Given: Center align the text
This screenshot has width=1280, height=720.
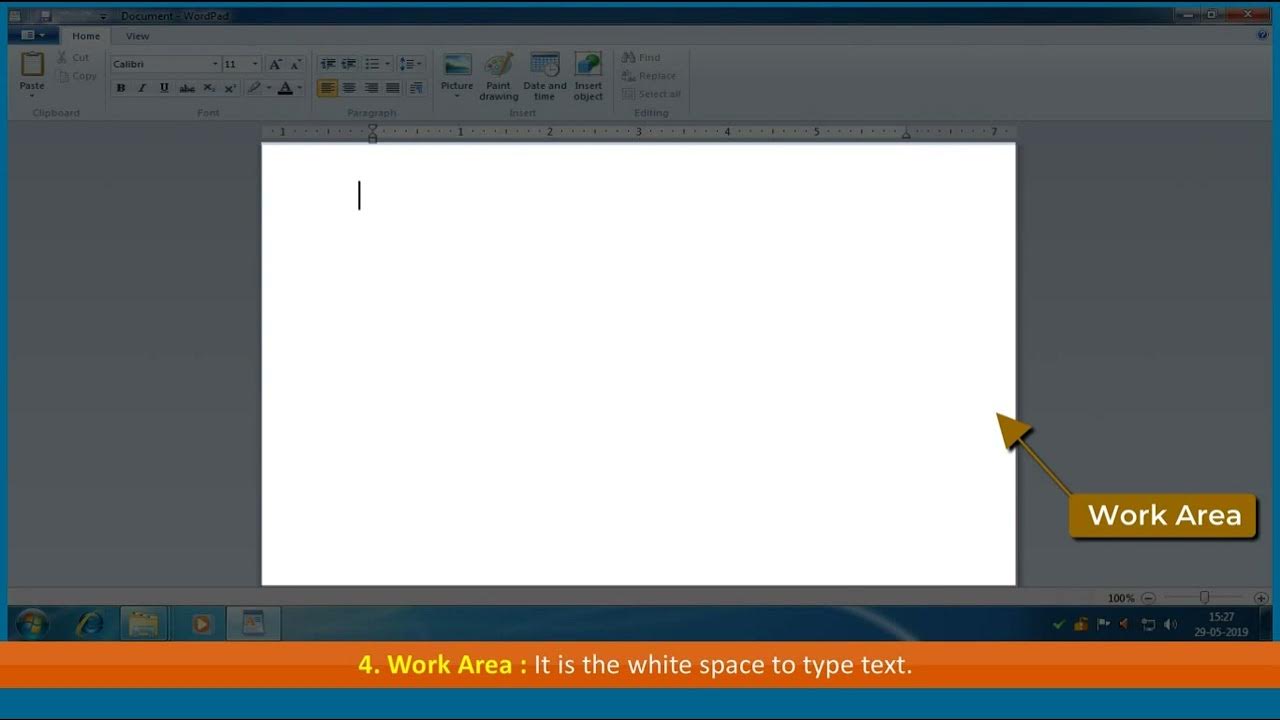Looking at the screenshot, I should click(x=349, y=88).
